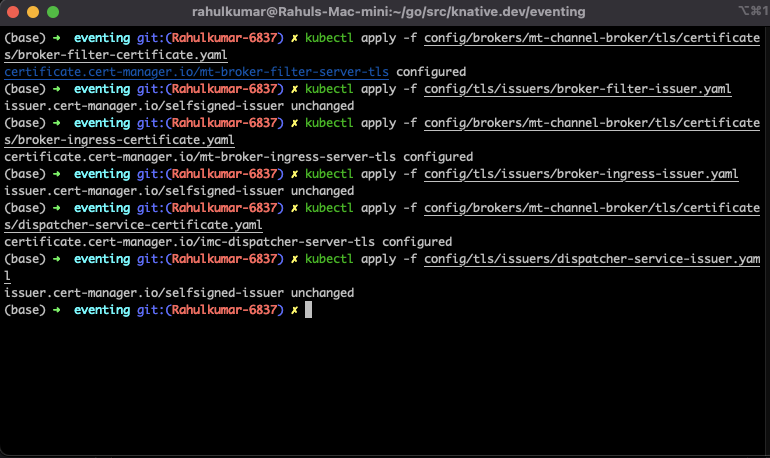770x458 pixels.
Task: Click the s/broker-filter-certificate.yaml path
Action: 116,55
